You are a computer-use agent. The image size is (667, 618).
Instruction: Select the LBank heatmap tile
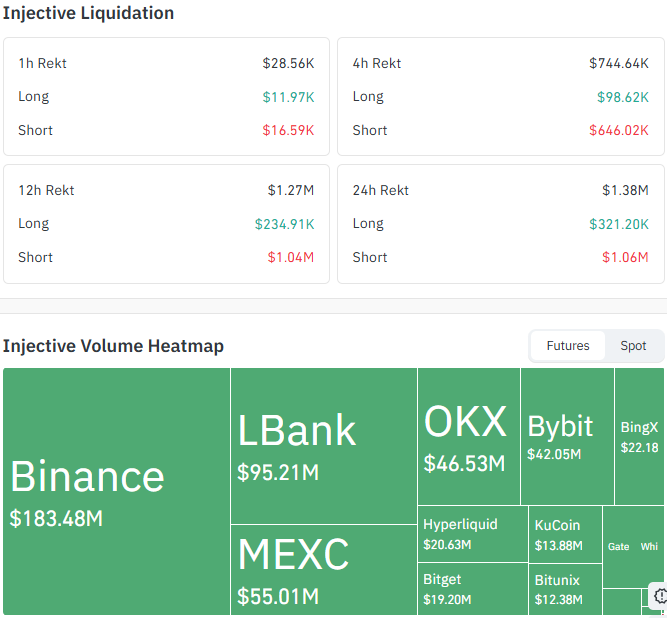pos(324,446)
